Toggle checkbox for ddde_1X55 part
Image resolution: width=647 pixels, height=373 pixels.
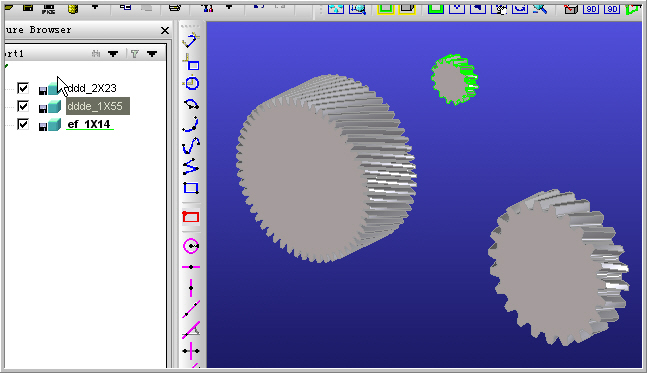click(x=23, y=106)
